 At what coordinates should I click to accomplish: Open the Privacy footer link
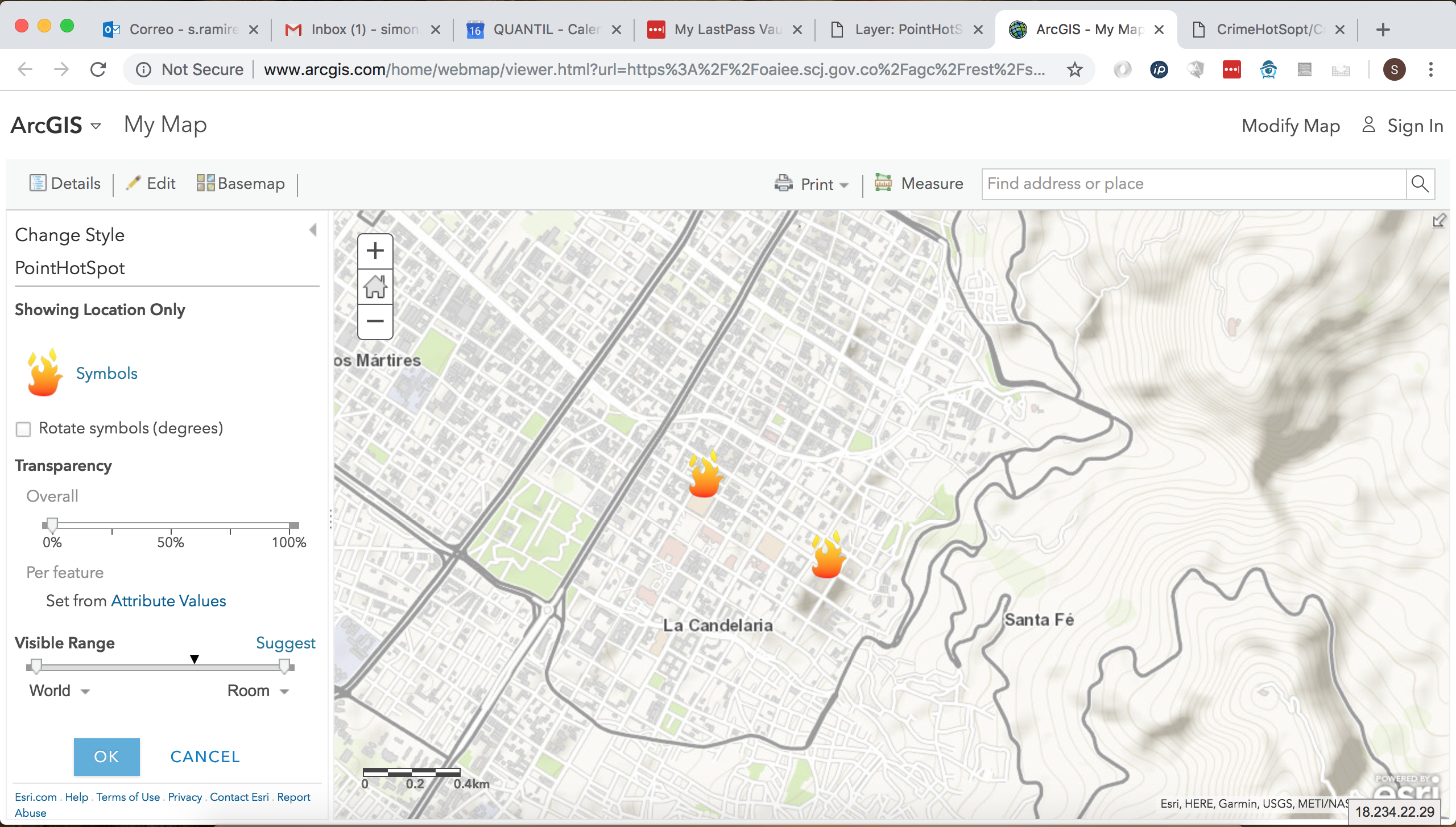coord(185,797)
